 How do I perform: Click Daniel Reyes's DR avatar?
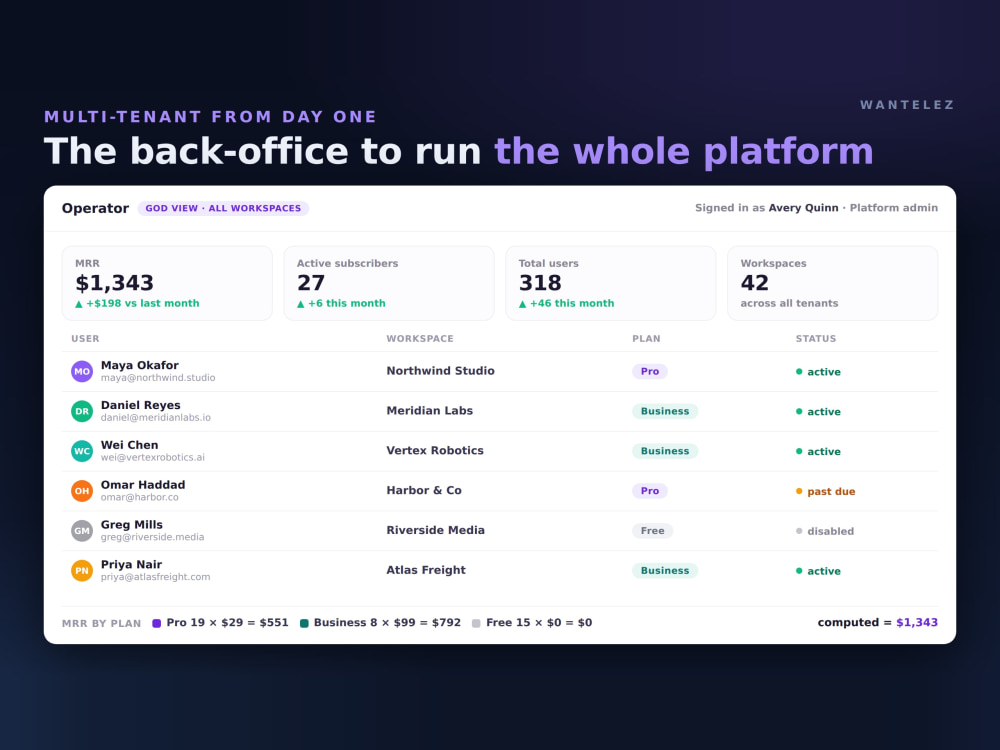(x=82, y=411)
